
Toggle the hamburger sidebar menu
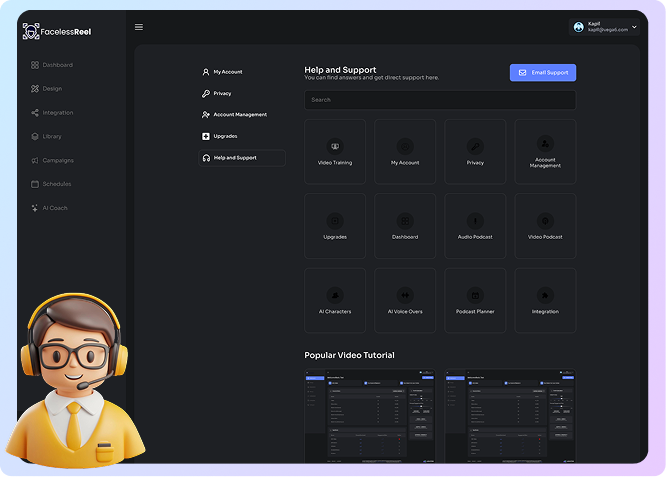click(139, 27)
